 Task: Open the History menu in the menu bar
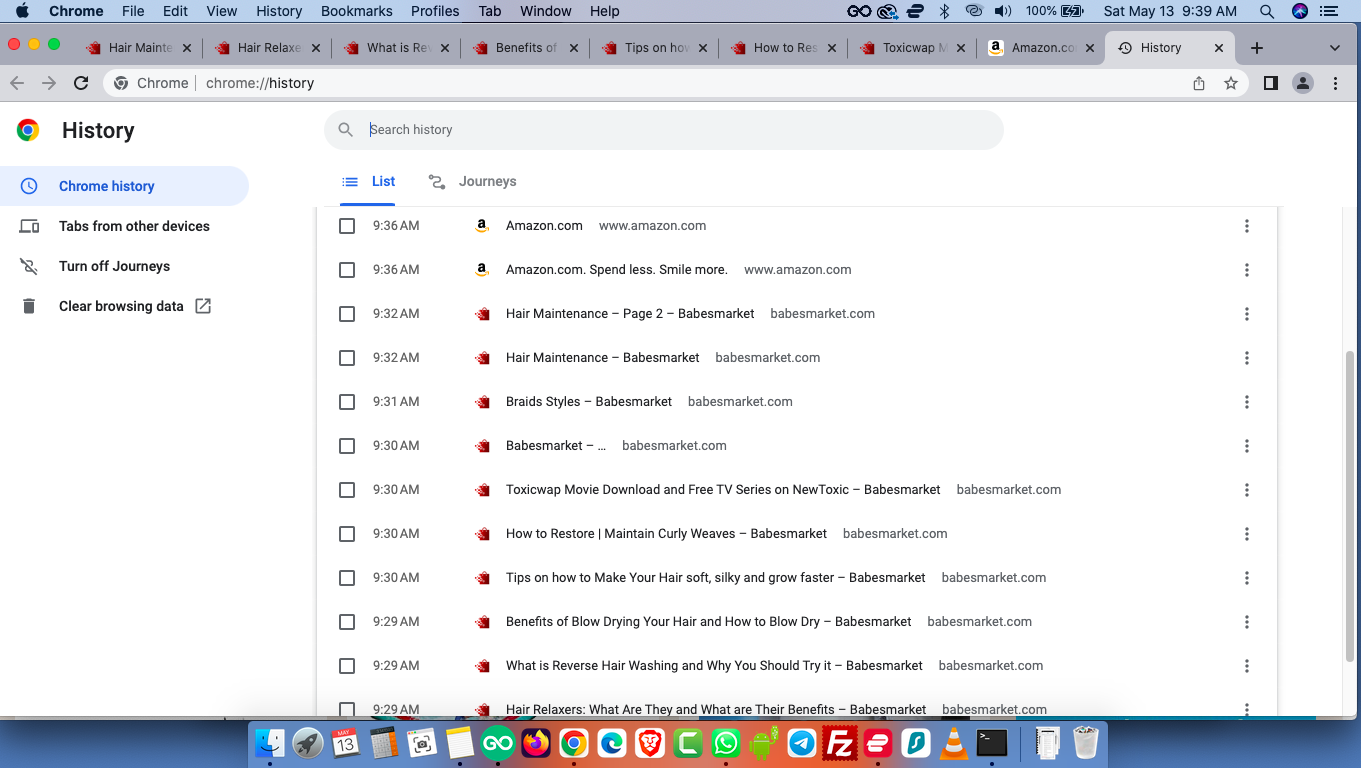[278, 11]
